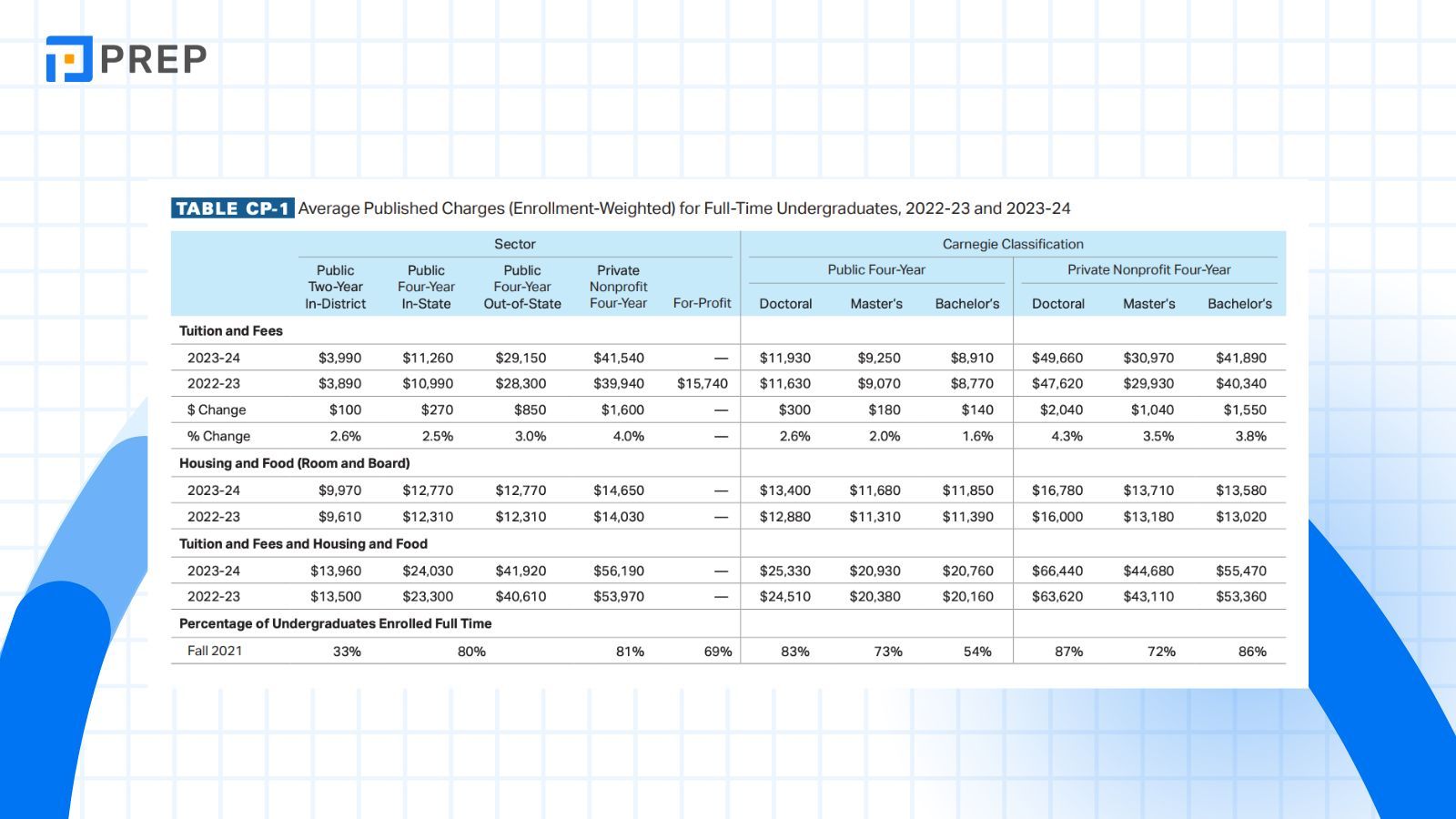
Task: Click the $49,660 doctoral tuition cell
Action: 1057,358
